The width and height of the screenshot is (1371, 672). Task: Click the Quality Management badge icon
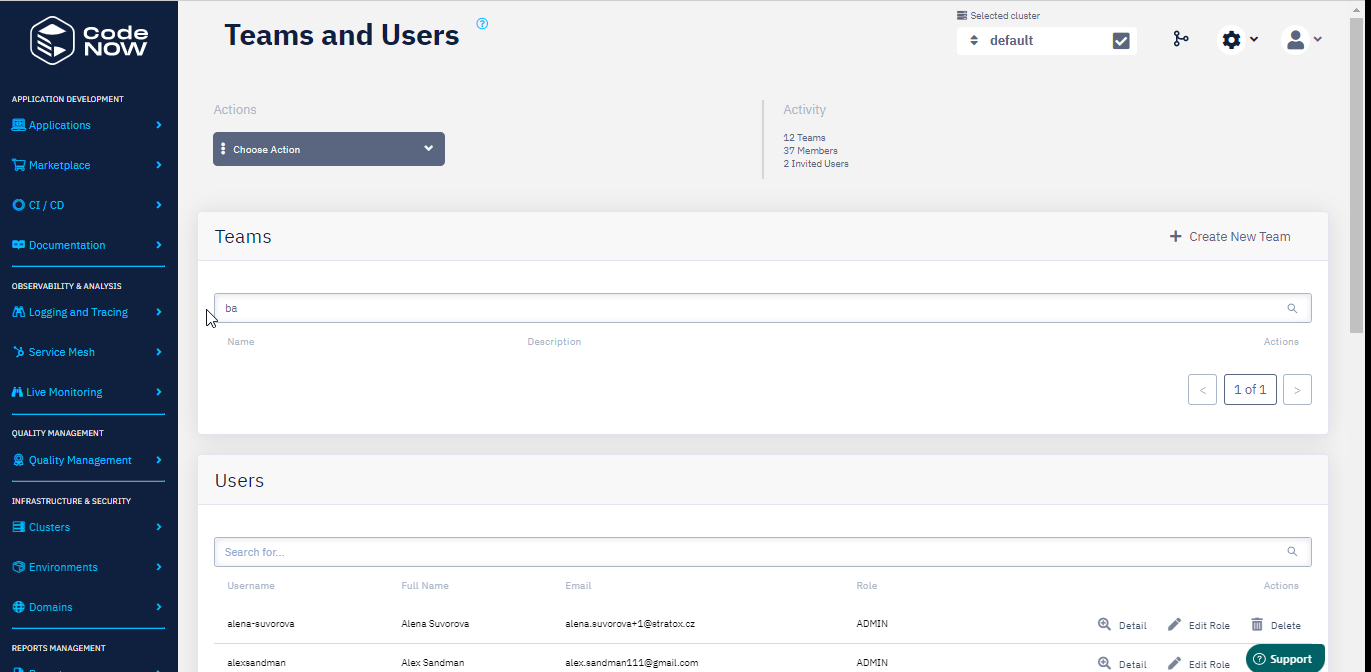coord(19,460)
